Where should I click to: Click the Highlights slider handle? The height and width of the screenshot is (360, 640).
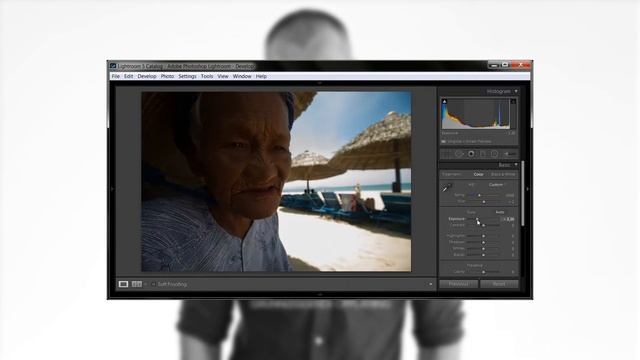(x=484, y=236)
